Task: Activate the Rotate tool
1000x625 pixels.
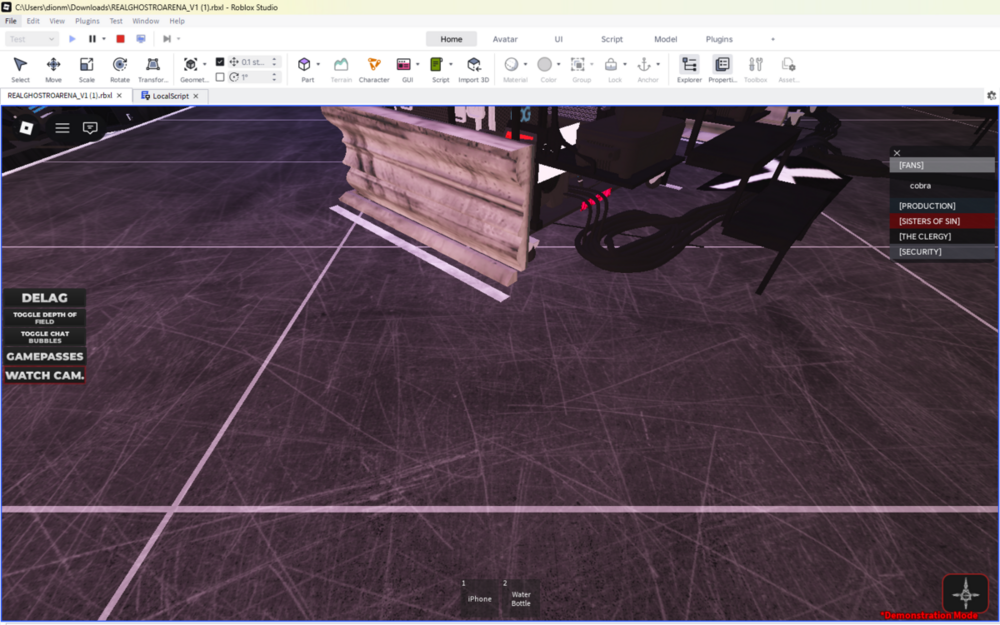Action: pyautogui.click(x=119, y=69)
